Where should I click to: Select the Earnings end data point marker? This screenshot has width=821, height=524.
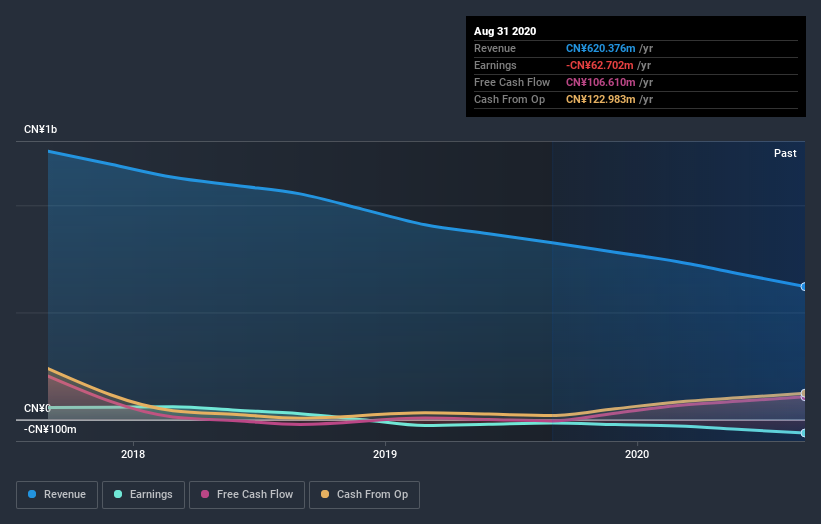[803, 433]
